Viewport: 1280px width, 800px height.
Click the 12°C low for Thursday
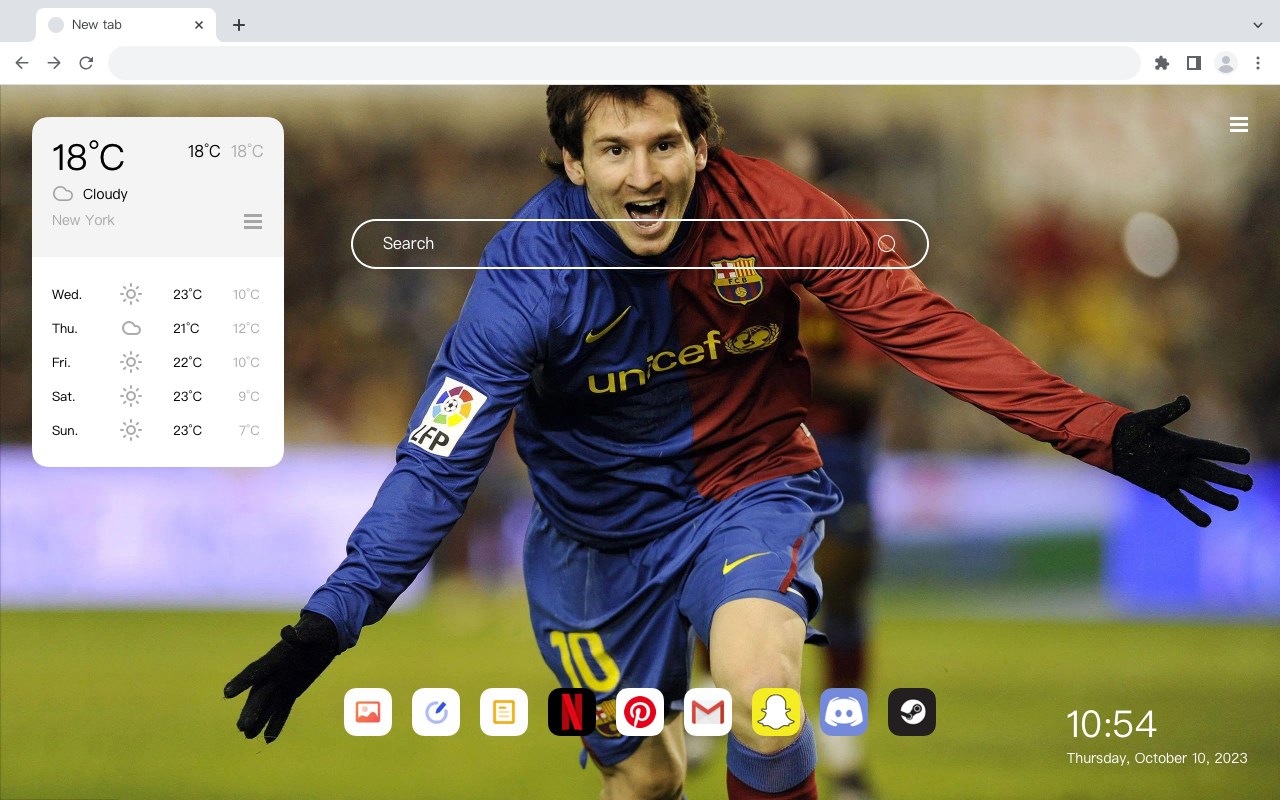point(246,328)
